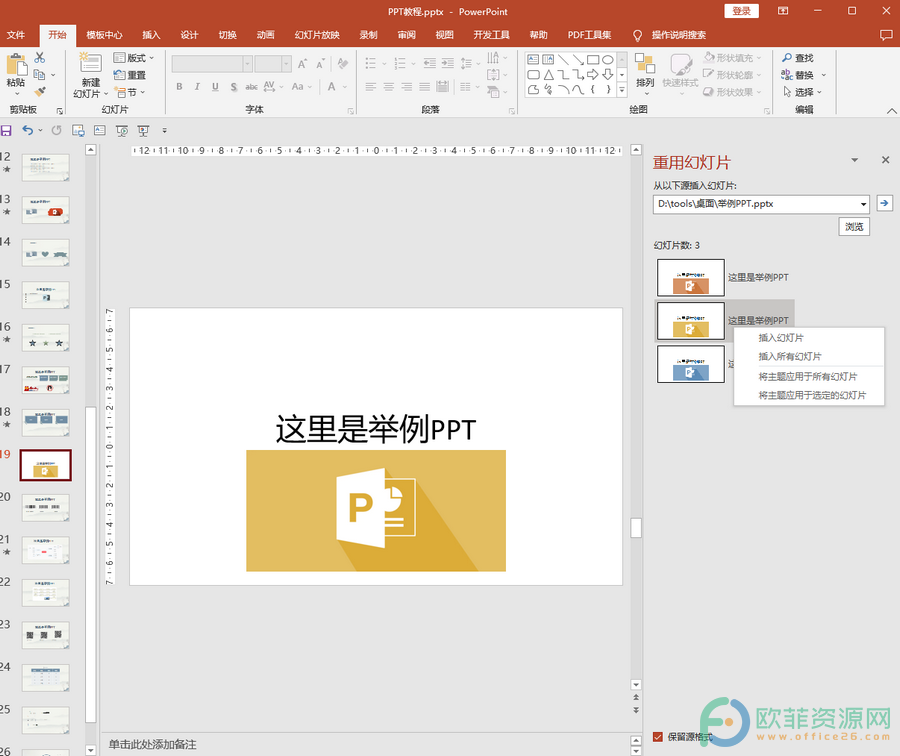Screen dimensions: 900x756
Task: Save the presentation from quick access toolbar
Action: [x=6, y=131]
